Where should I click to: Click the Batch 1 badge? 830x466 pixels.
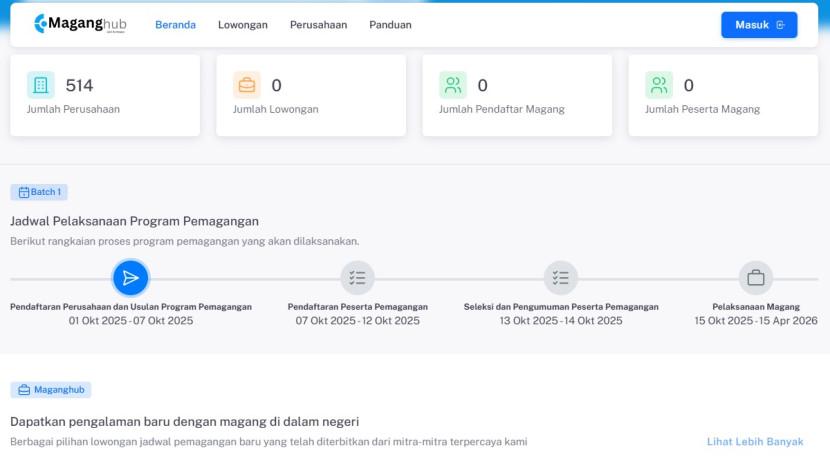[39, 192]
